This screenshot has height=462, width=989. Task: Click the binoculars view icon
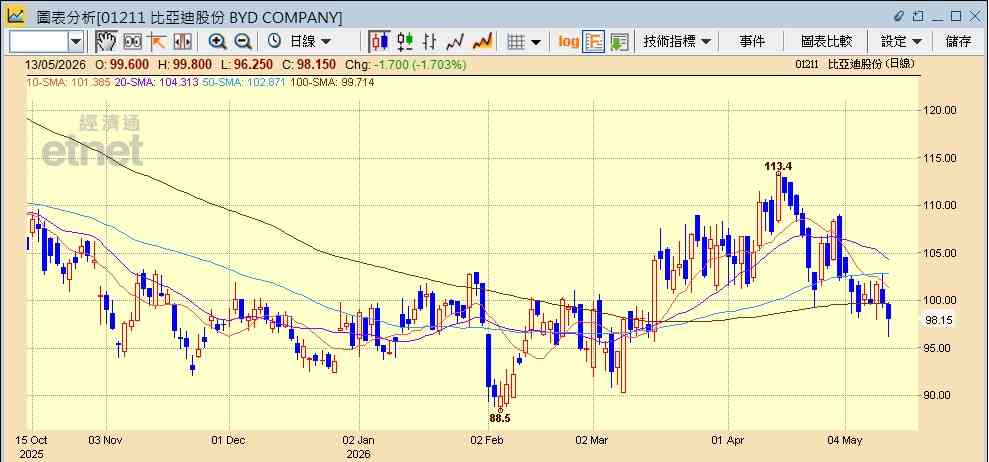(x=132, y=42)
